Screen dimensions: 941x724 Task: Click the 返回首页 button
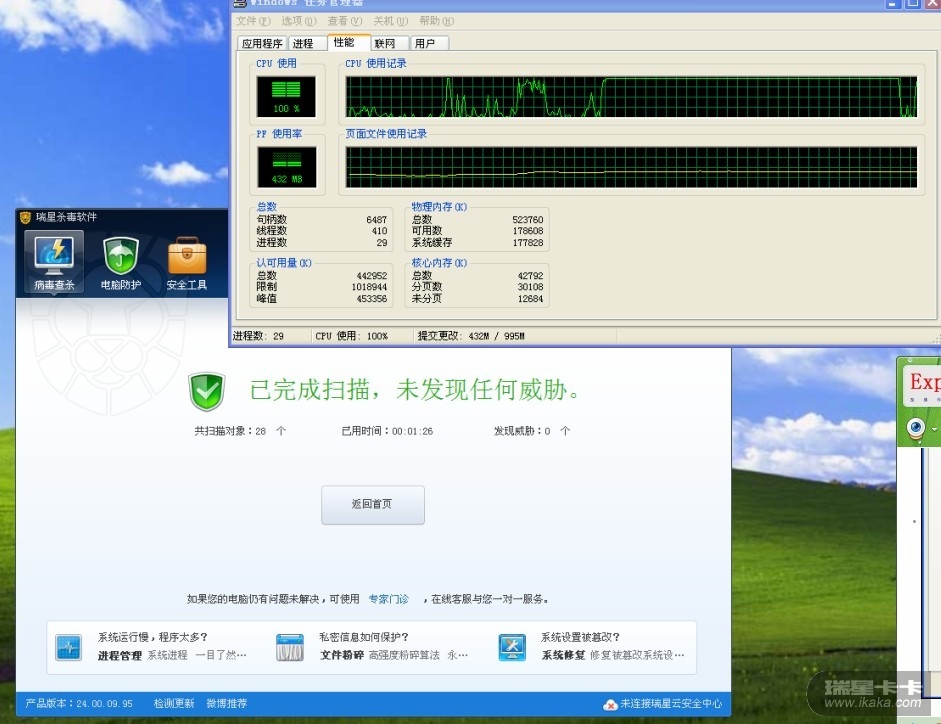[x=373, y=504]
